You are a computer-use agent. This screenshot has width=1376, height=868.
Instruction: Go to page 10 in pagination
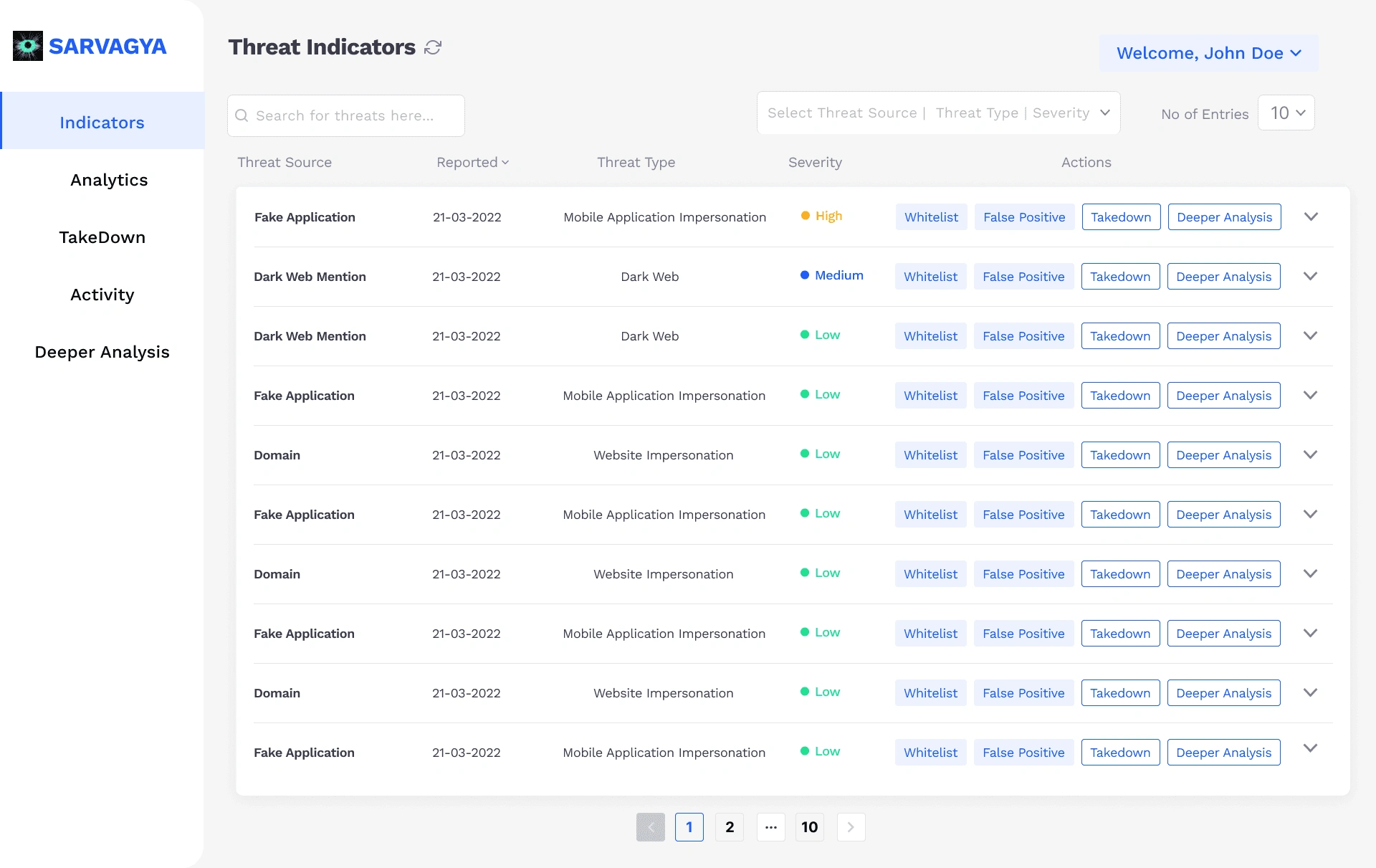[810, 827]
